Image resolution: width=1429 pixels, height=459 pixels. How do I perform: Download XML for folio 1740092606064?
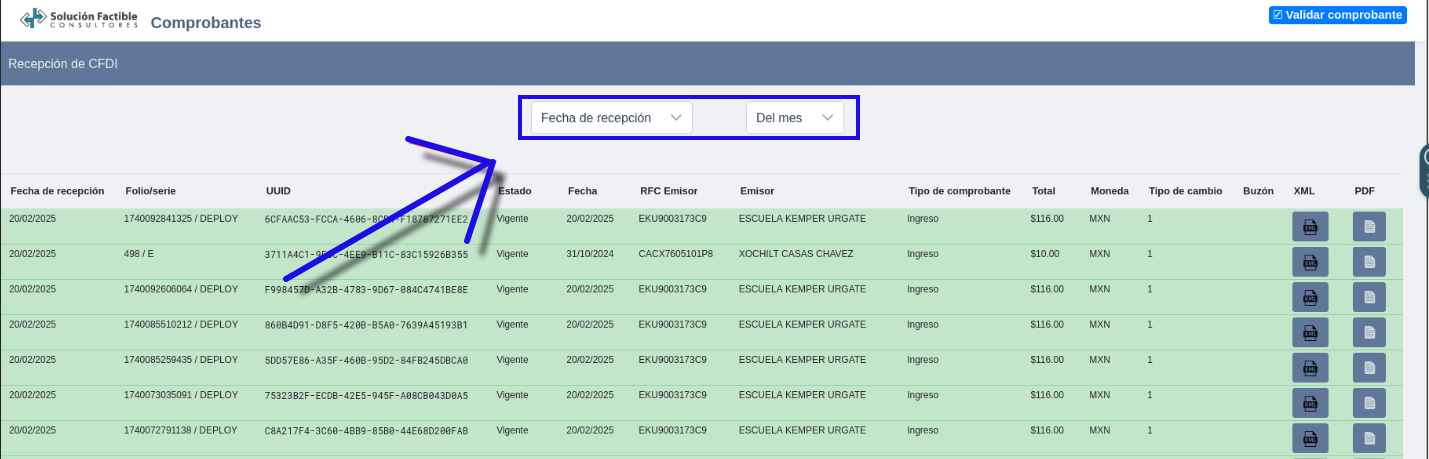point(1310,298)
